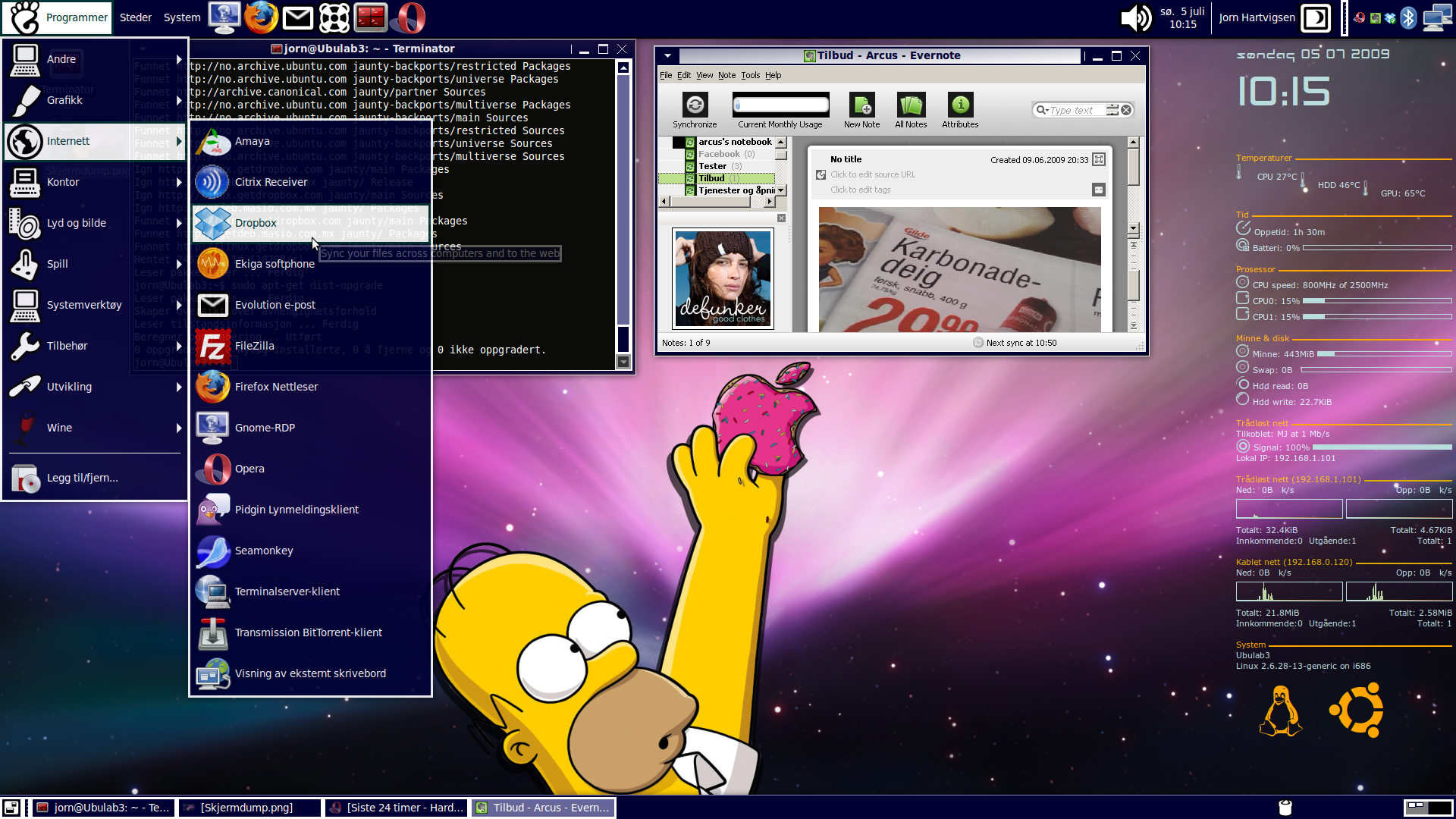The width and height of the screenshot is (1456, 819).
Task: Expand the Grafikk submenu
Action: click(95, 100)
